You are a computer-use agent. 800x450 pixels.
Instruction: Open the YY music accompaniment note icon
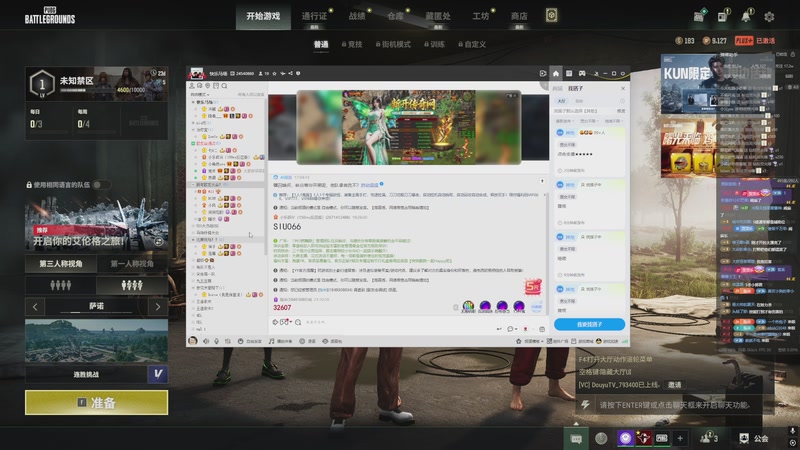[x=271, y=341]
